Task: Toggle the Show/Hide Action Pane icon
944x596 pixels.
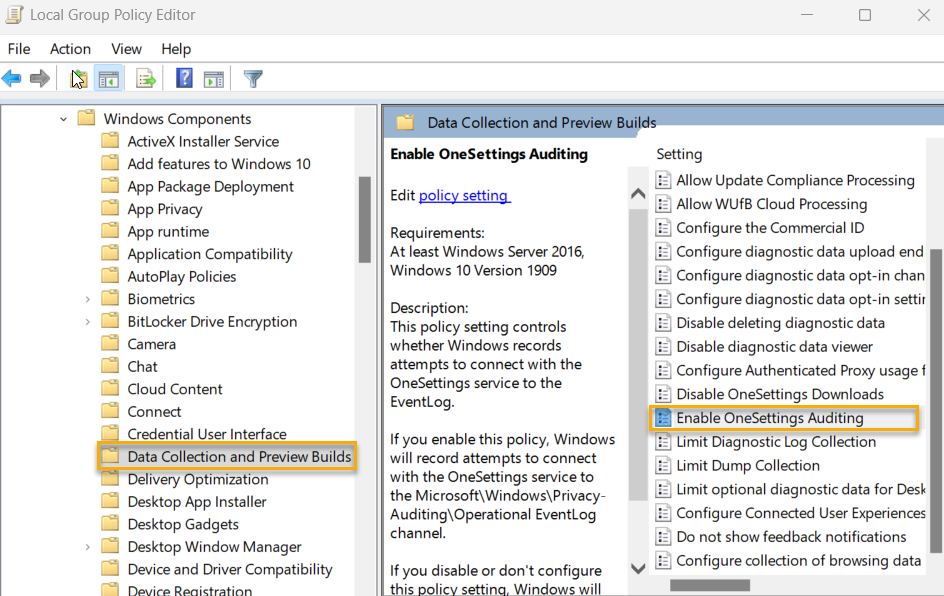Action: (x=214, y=78)
